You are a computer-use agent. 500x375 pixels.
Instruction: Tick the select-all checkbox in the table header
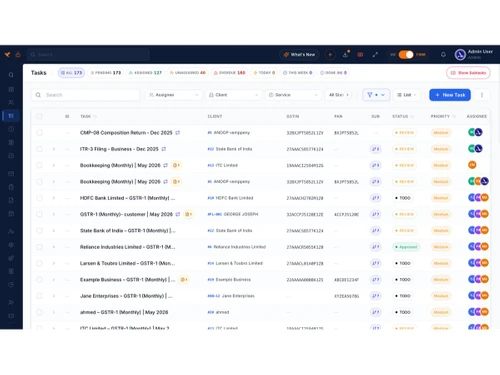coord(39,116)
